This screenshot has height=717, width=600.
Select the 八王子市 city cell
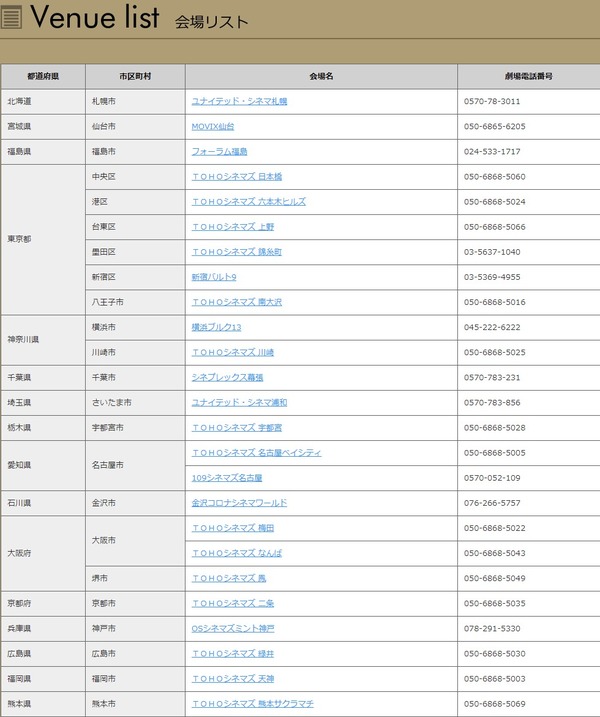135,302
